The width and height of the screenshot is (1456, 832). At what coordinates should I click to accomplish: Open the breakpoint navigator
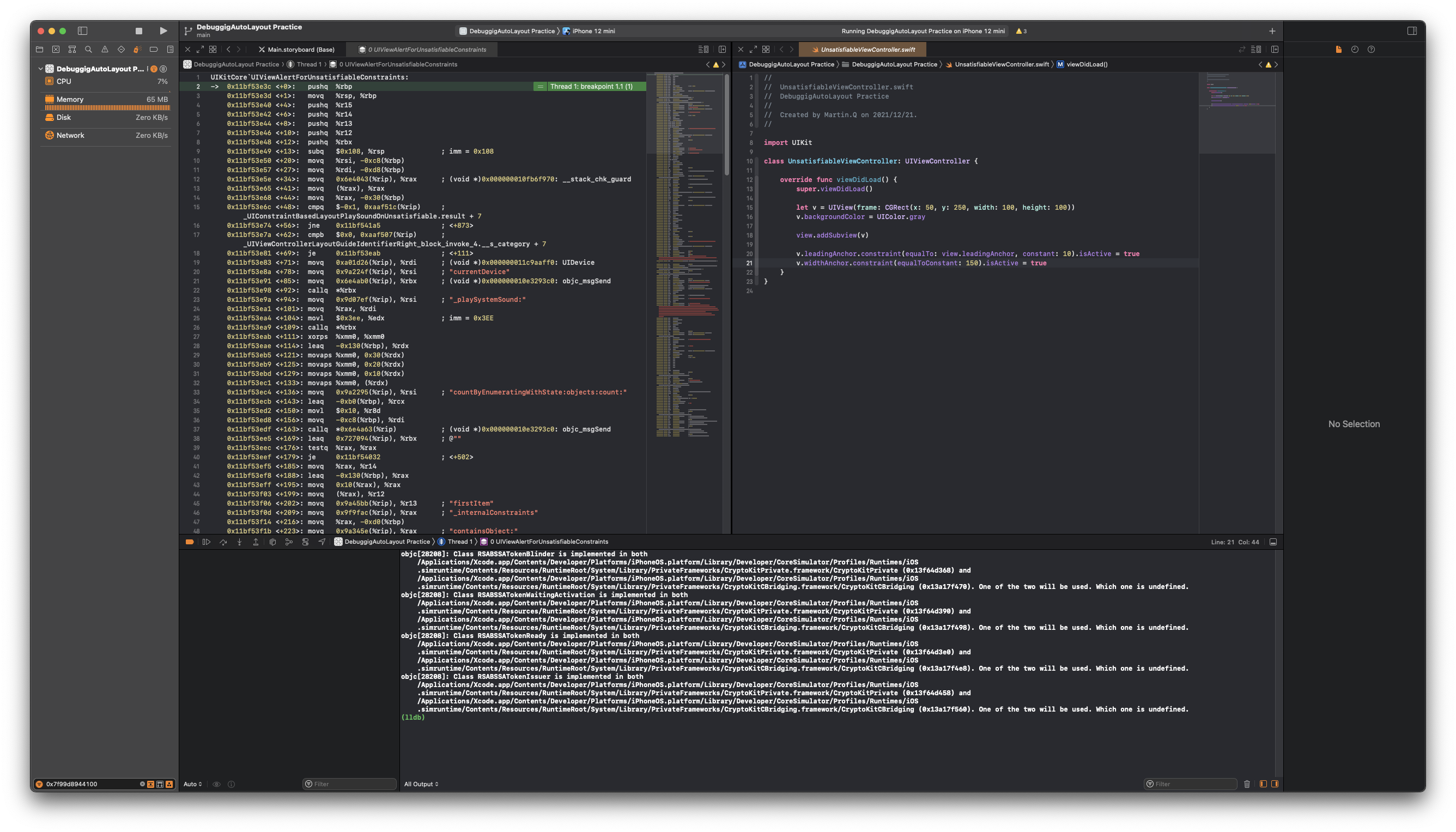click(x=154, y=50)
